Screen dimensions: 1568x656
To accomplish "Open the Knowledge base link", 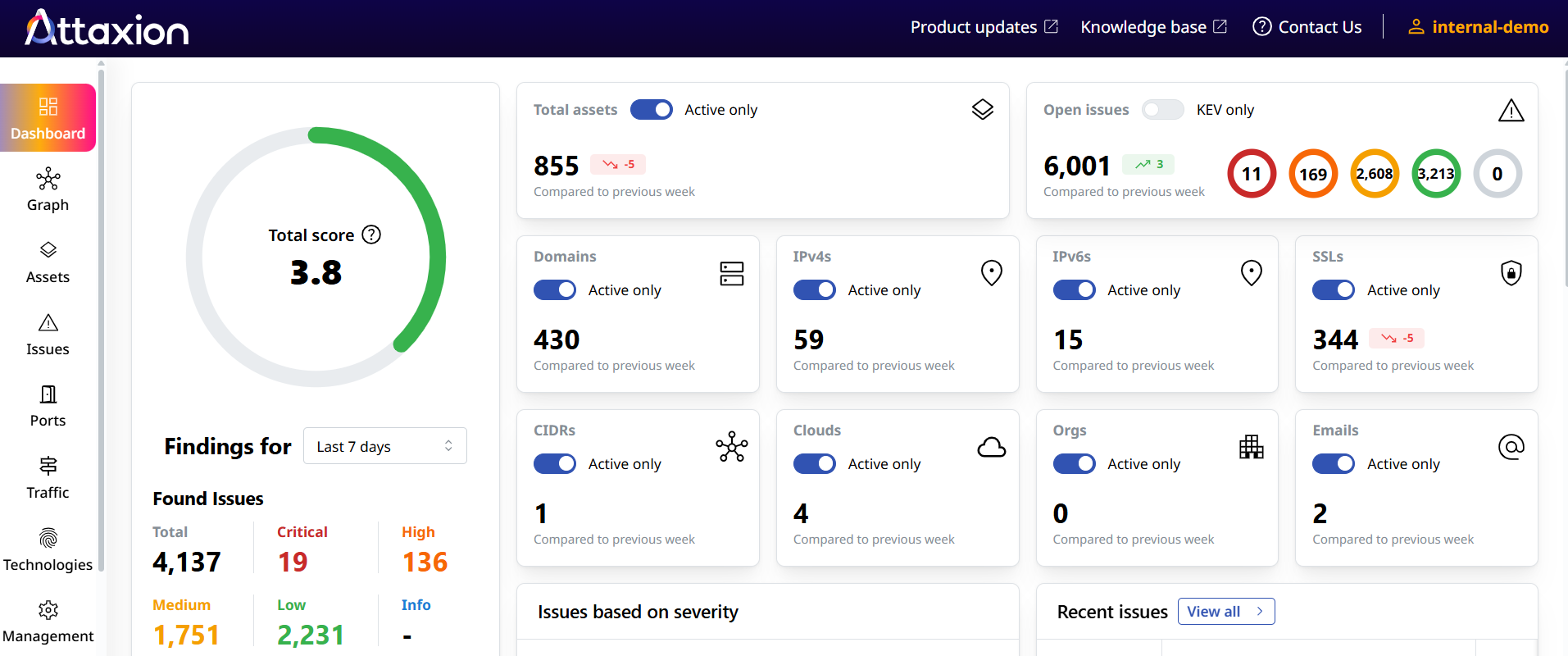I will click(x=1153, y=27).
